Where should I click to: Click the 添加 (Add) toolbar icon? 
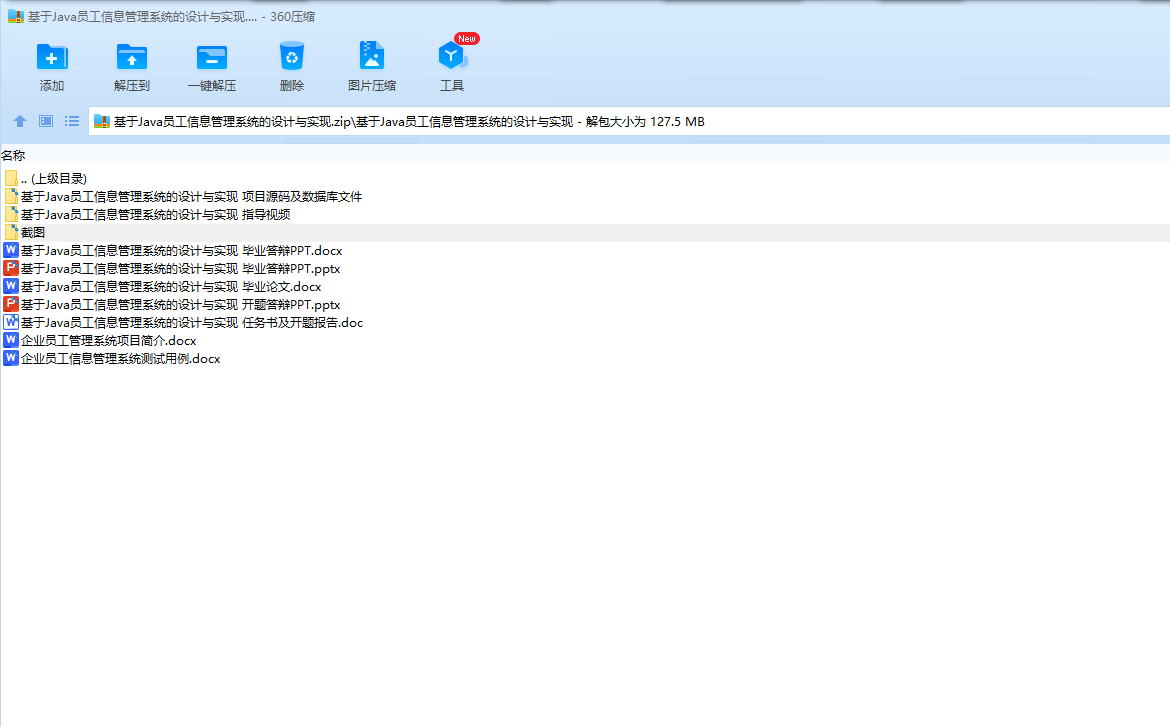(x=51, y=57)
